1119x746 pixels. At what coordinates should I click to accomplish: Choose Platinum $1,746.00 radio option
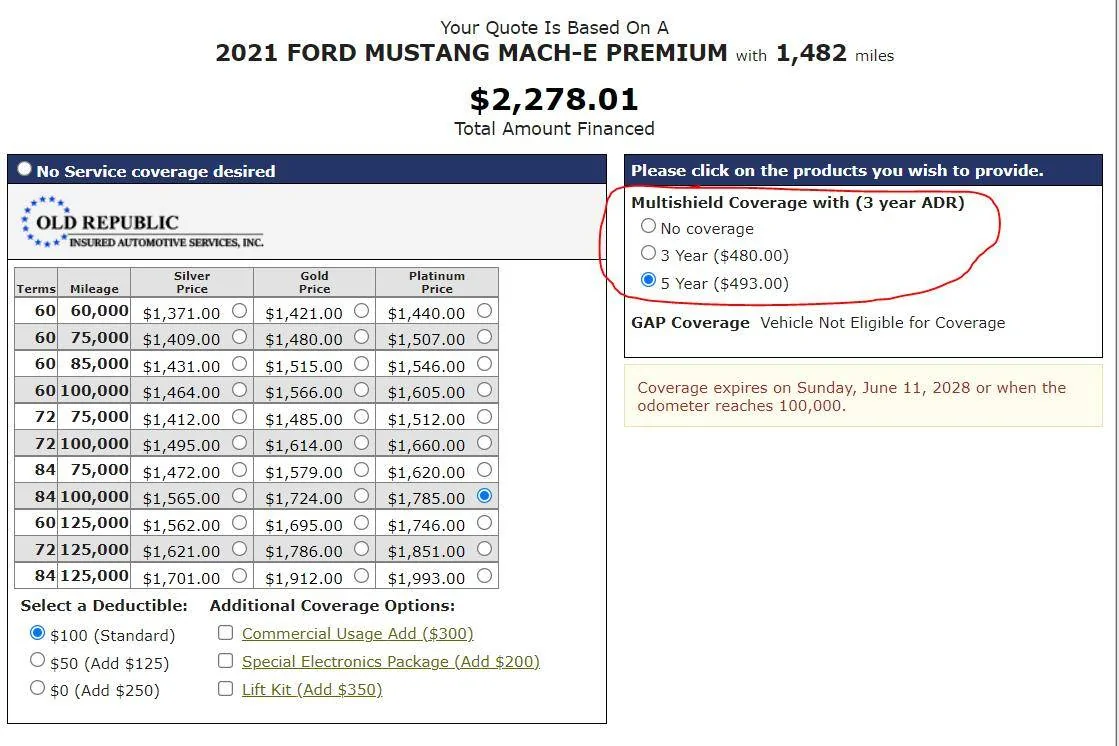485,523
